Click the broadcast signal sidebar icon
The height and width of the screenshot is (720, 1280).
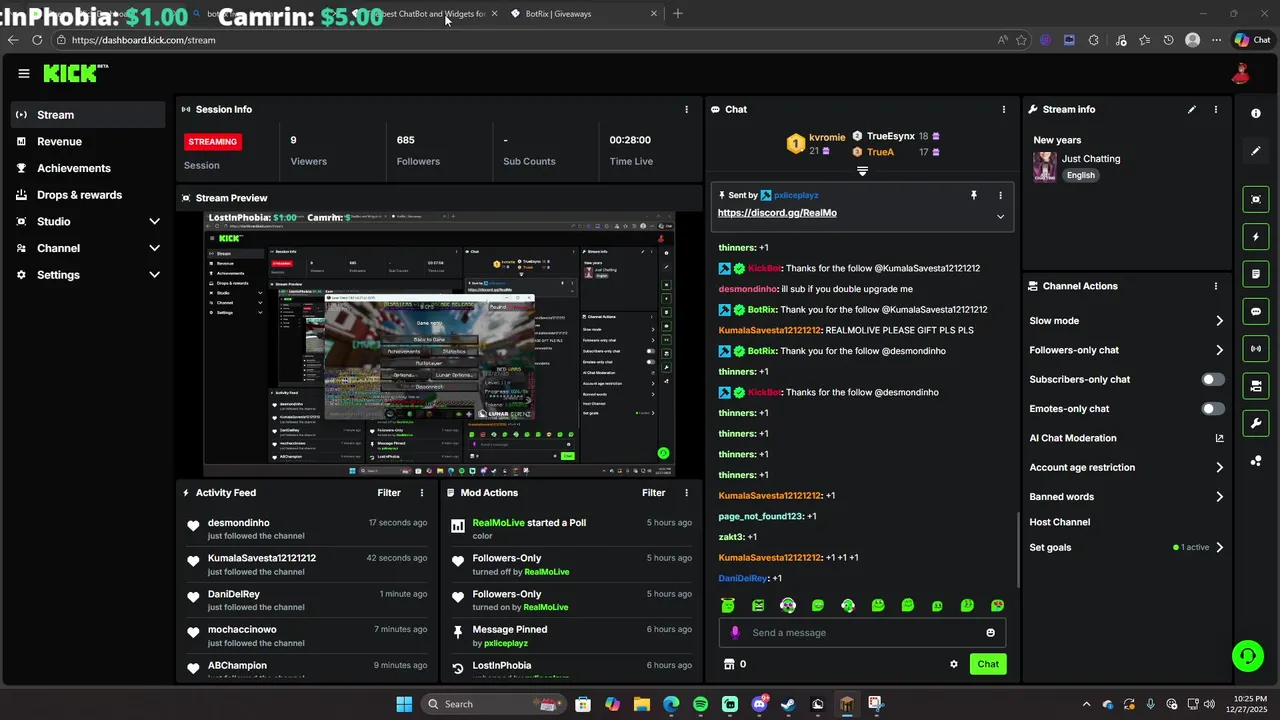pos(1256,348)
